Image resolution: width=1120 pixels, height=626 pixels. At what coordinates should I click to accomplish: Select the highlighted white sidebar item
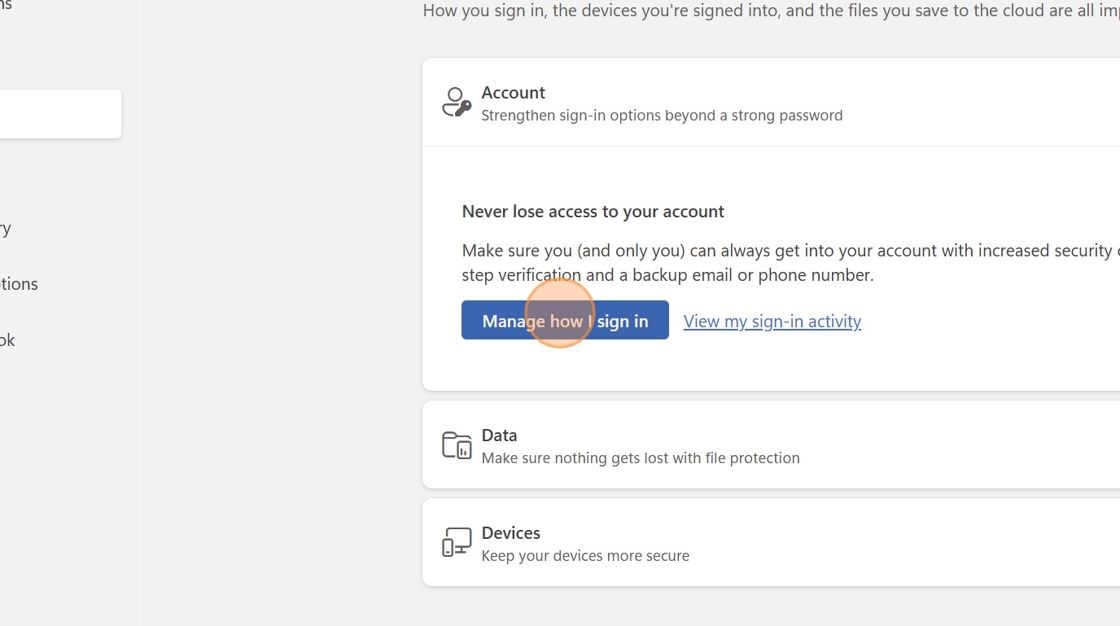(x=60, y=114)
